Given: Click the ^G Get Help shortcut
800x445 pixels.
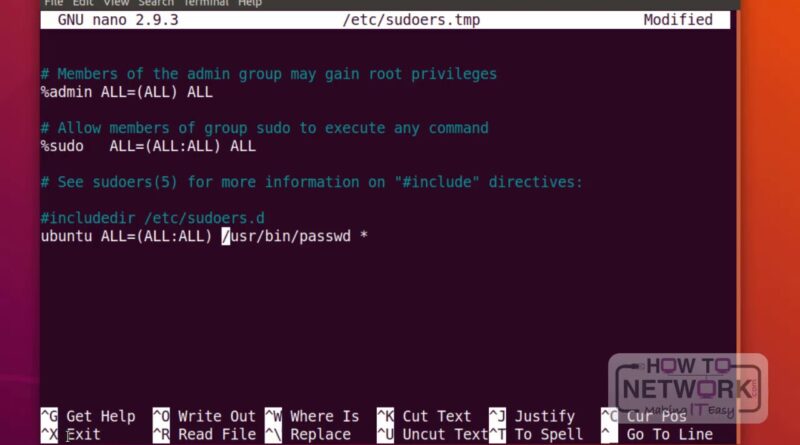Looking at the screenshot, I should pyautogui.click(x=88, y=416).
